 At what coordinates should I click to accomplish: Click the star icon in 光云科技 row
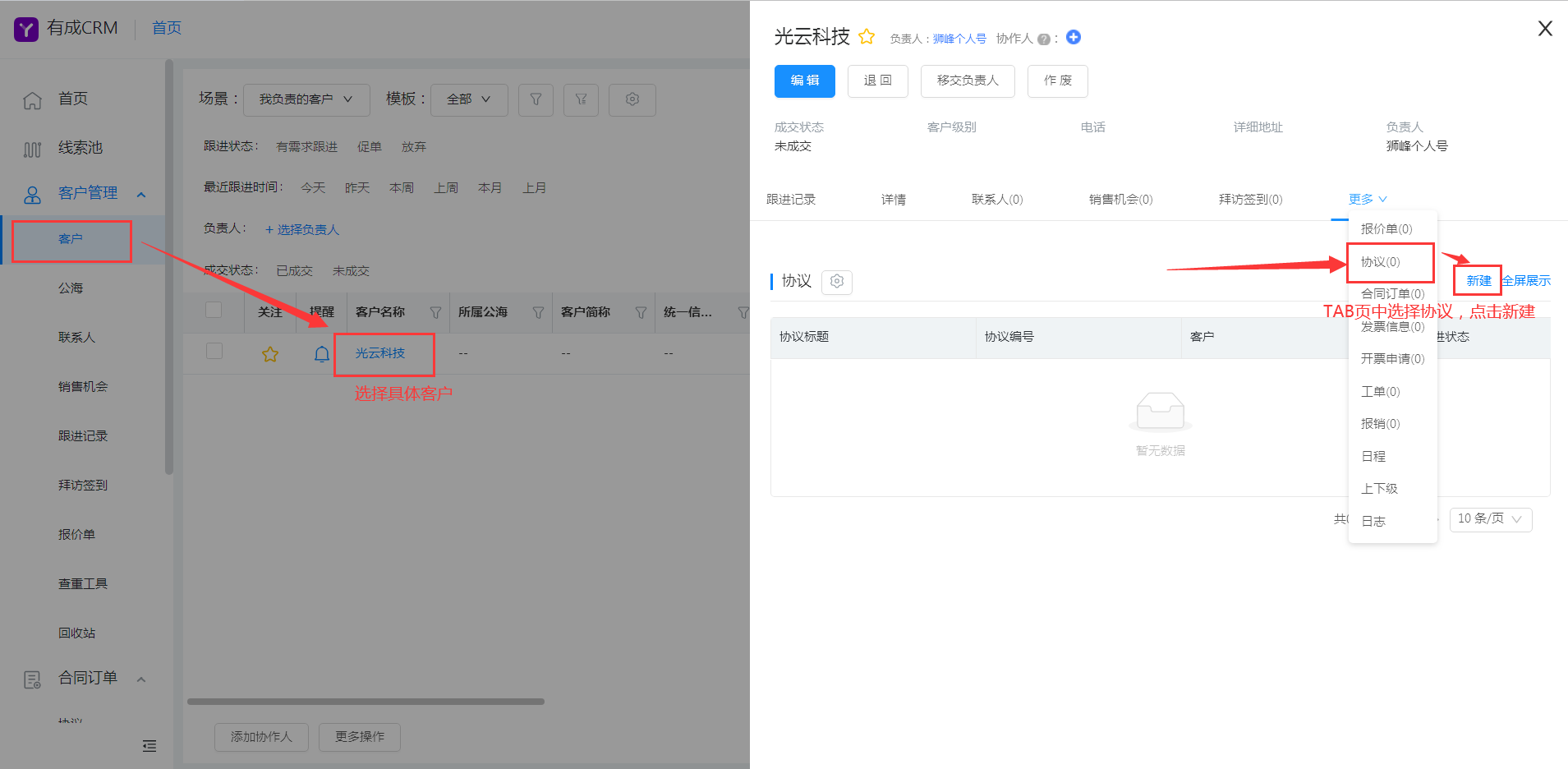[270, 354]
